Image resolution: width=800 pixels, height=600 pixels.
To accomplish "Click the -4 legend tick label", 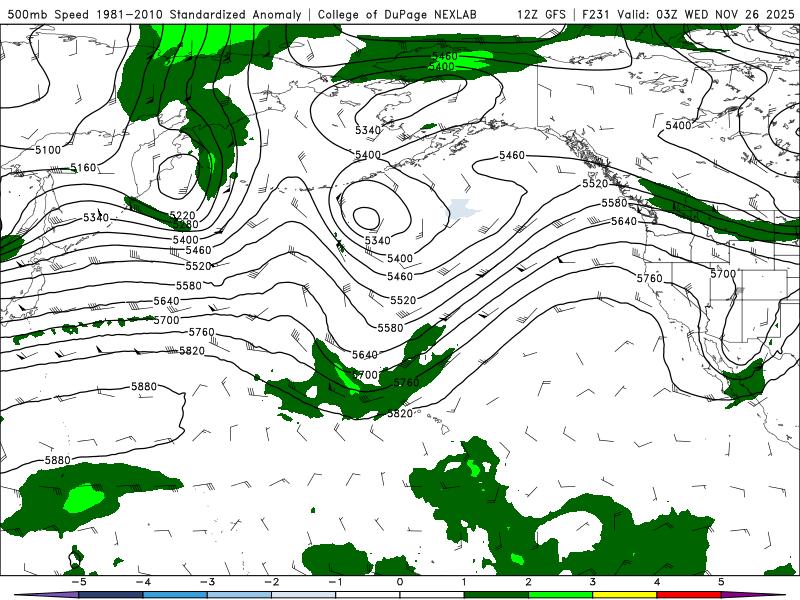I will pos(143,582).
